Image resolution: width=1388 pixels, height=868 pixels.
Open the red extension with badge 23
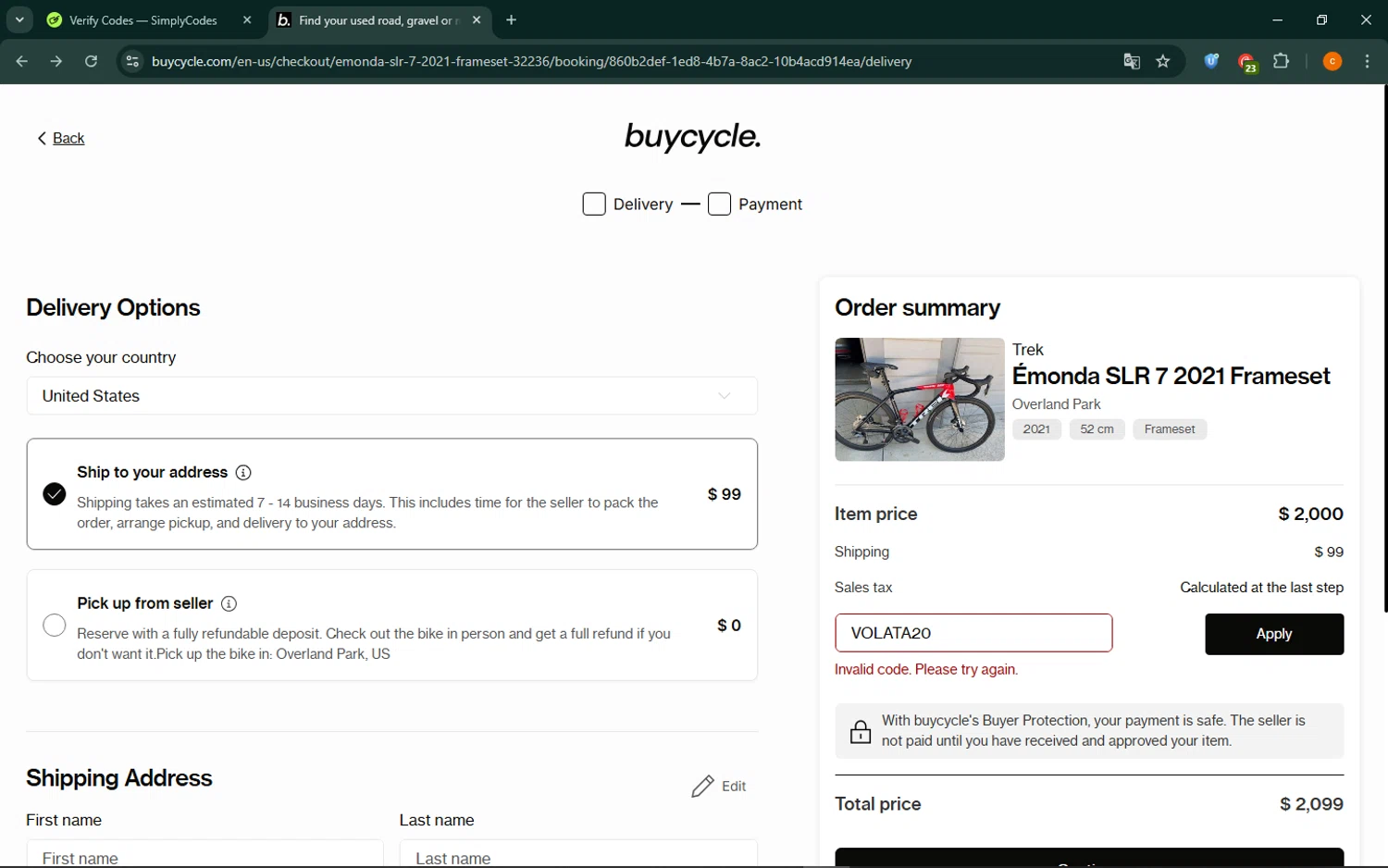point(1246,62)
